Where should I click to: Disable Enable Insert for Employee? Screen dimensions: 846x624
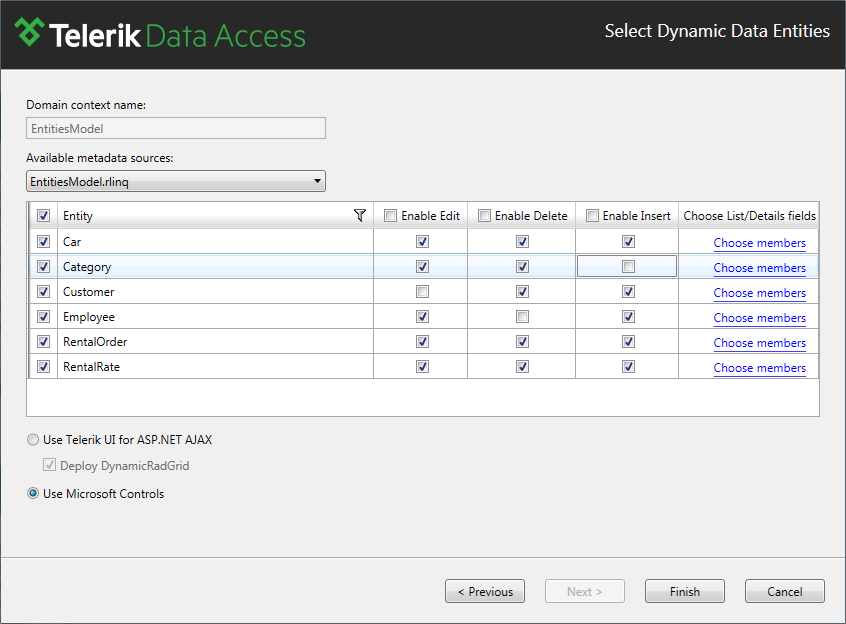(629, 317)
